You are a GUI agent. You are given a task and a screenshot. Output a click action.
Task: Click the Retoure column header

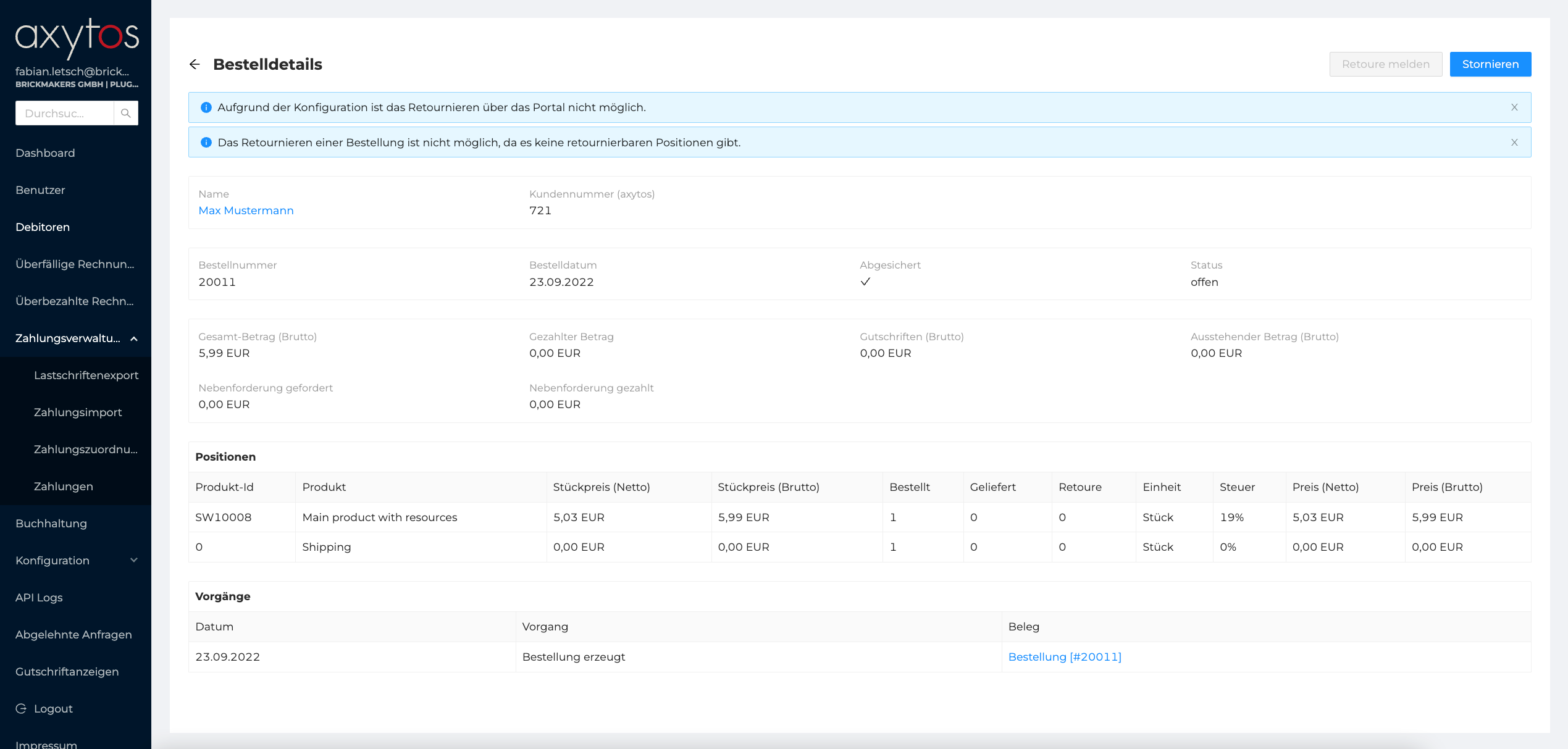click(x=1094, y=487)
